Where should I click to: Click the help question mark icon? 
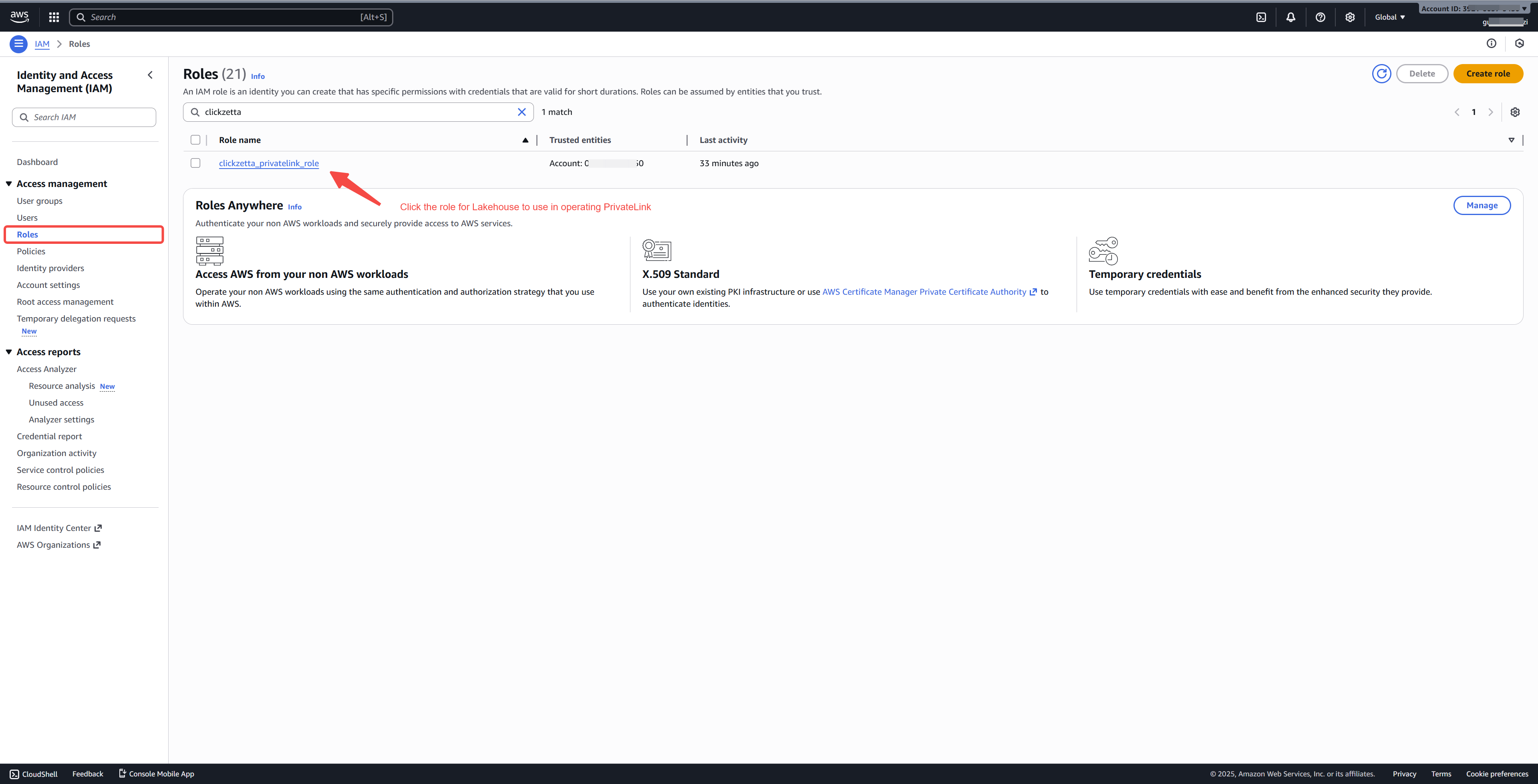click(1320, 17)
